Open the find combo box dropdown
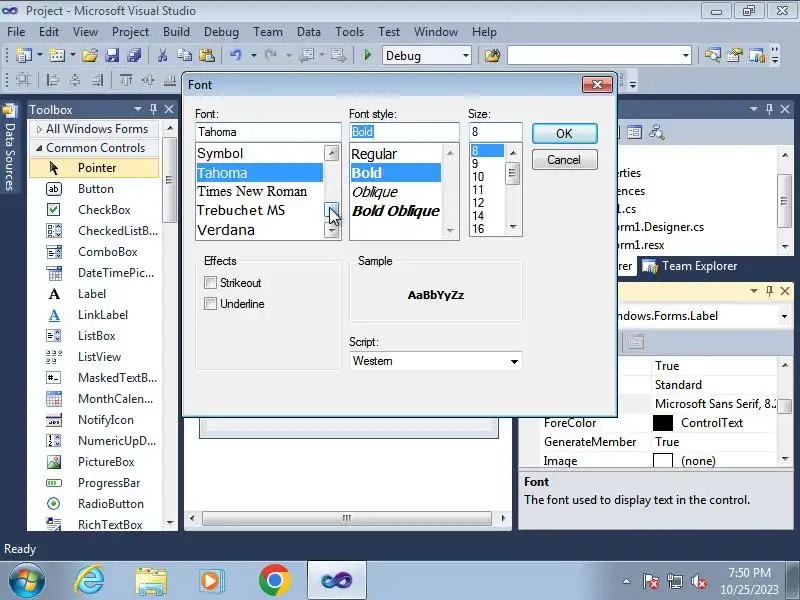Screen dimensions: 800x600 [686, 55]
